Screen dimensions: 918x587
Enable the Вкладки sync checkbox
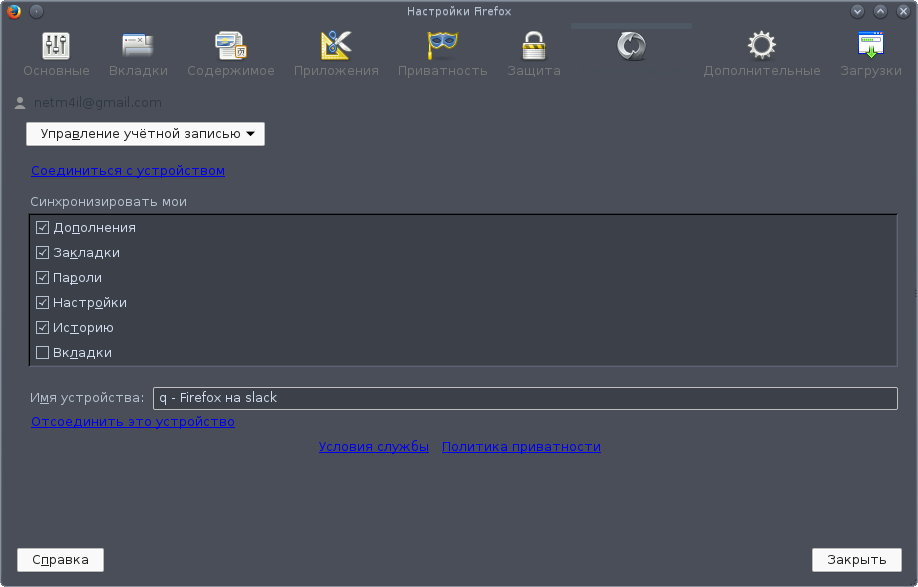(42, 353)
